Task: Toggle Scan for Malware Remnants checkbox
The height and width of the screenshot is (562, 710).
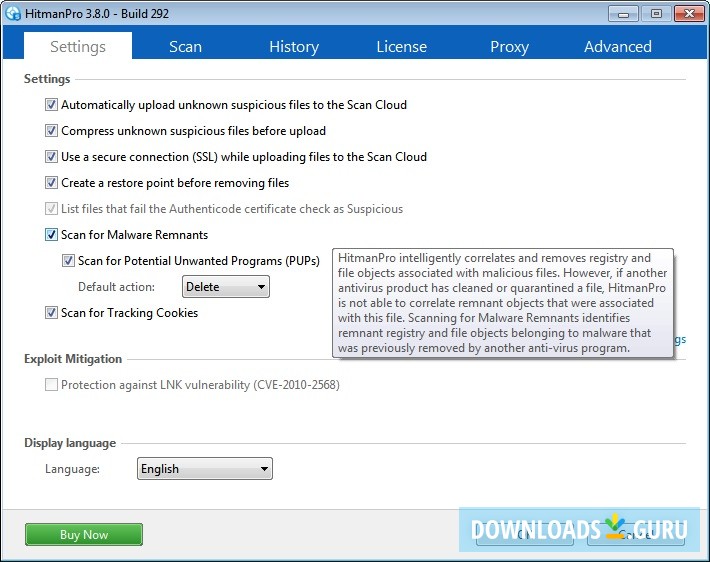Action: (x=51, y=235)
